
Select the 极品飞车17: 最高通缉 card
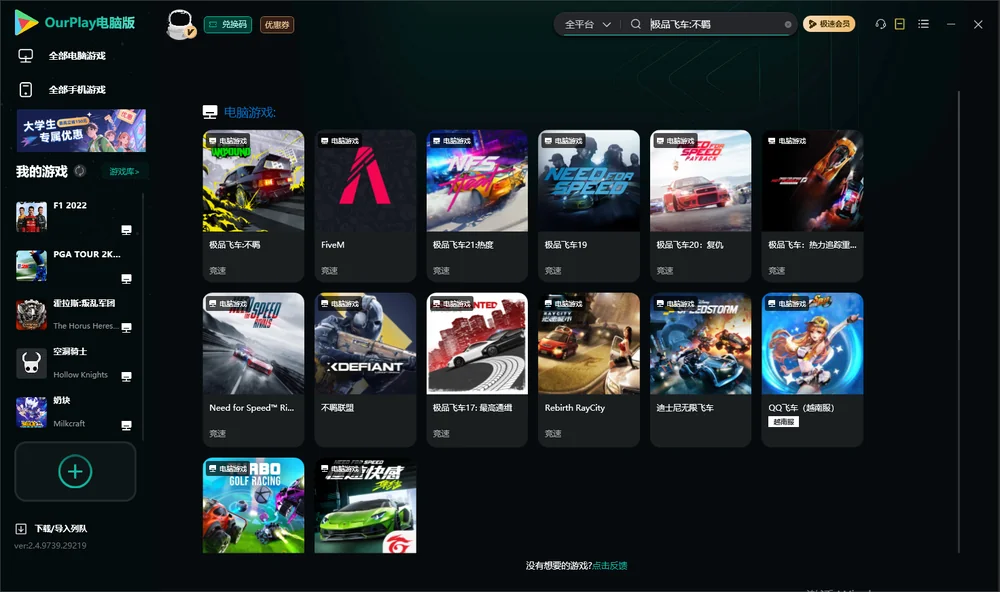477,369
